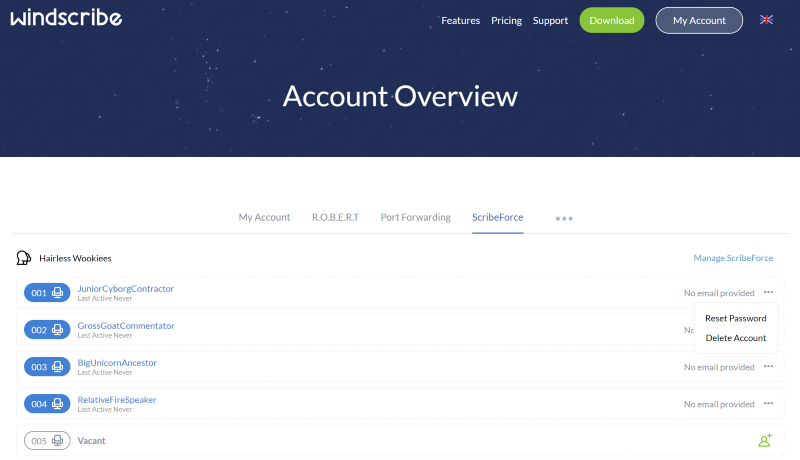Image resolution: width=800 pixels, height=460 pixels.
Task: Click the Vacant seat label
Action: (x=91, y=441)
